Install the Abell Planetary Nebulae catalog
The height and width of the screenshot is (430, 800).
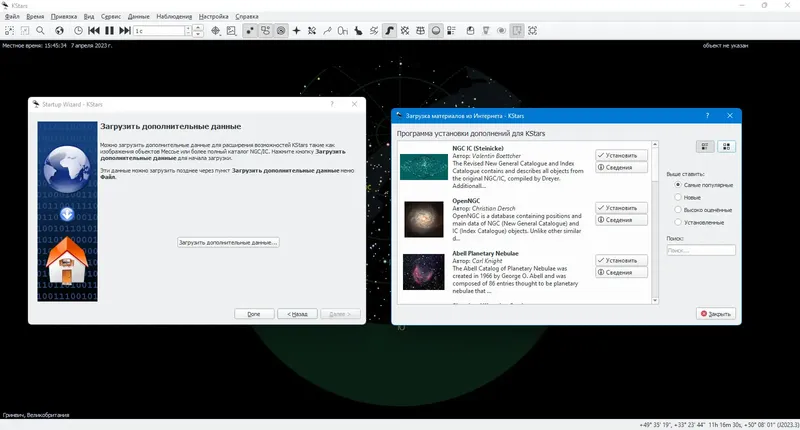coord(621,260)
